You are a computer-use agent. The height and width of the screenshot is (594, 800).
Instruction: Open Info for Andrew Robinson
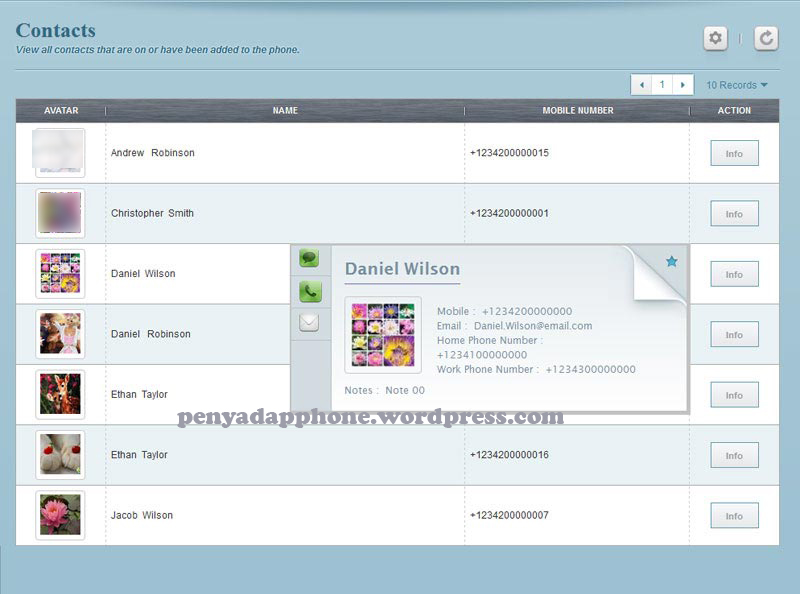point(734,153)
